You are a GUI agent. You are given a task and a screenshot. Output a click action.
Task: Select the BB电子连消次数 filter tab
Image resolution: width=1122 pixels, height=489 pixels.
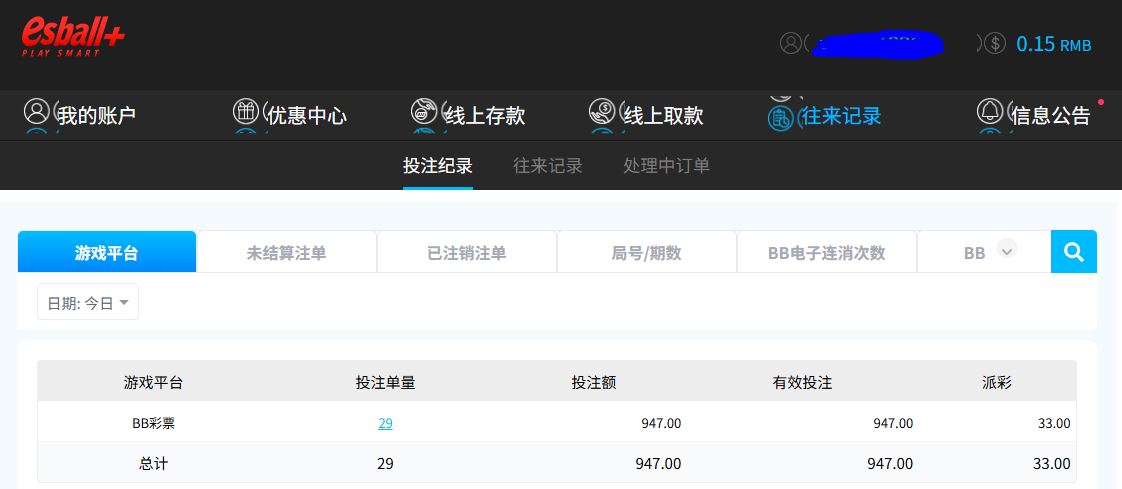click(x=826, y=253)
